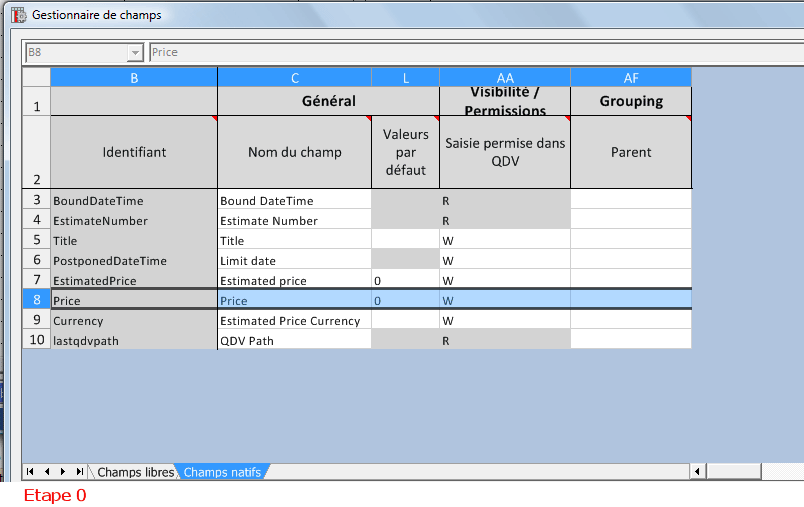Open the B8 cell reference dropdown
Viewport: 804px width, 507px height.
(x=135, y=52)
